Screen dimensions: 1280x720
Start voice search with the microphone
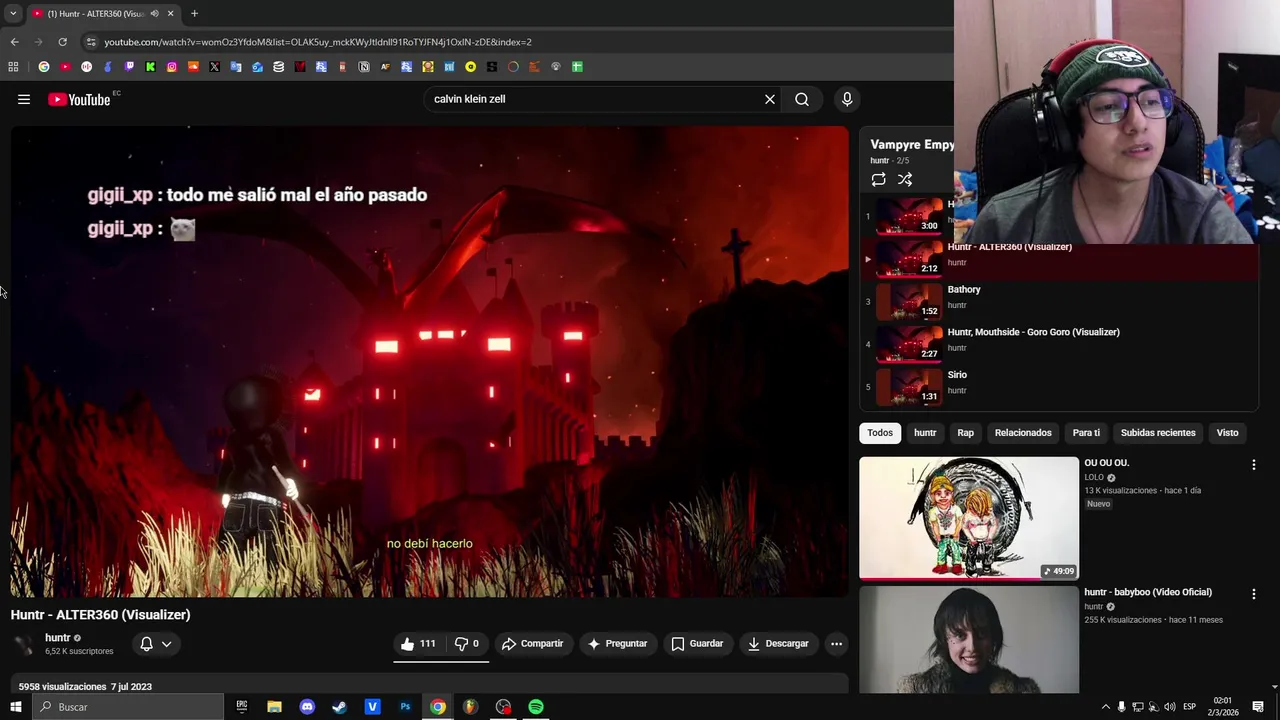click(x=847, y=99)
